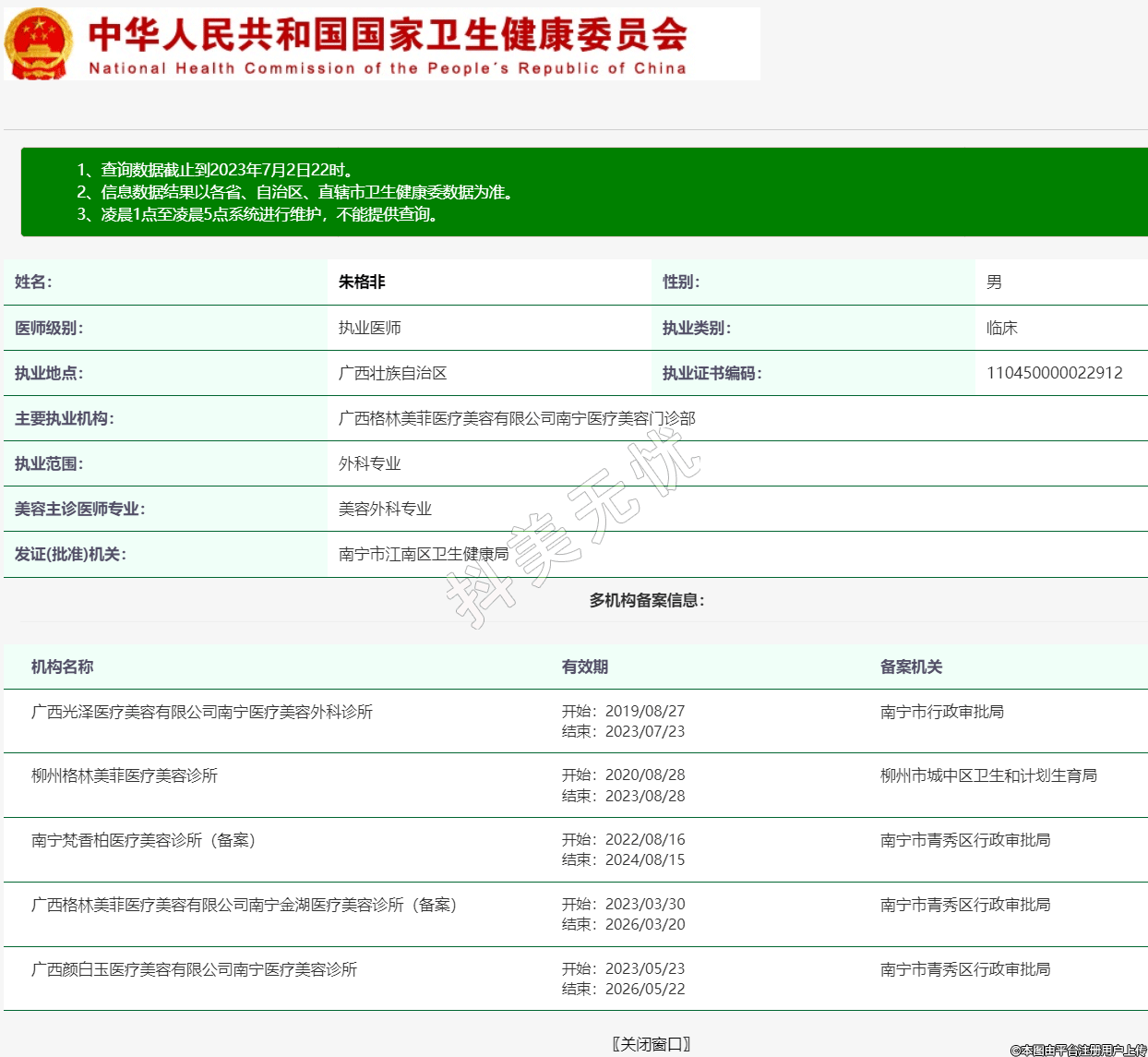Click the national emblem logo
This screenshot has height=1057, width=1148.
click(39, 43)
